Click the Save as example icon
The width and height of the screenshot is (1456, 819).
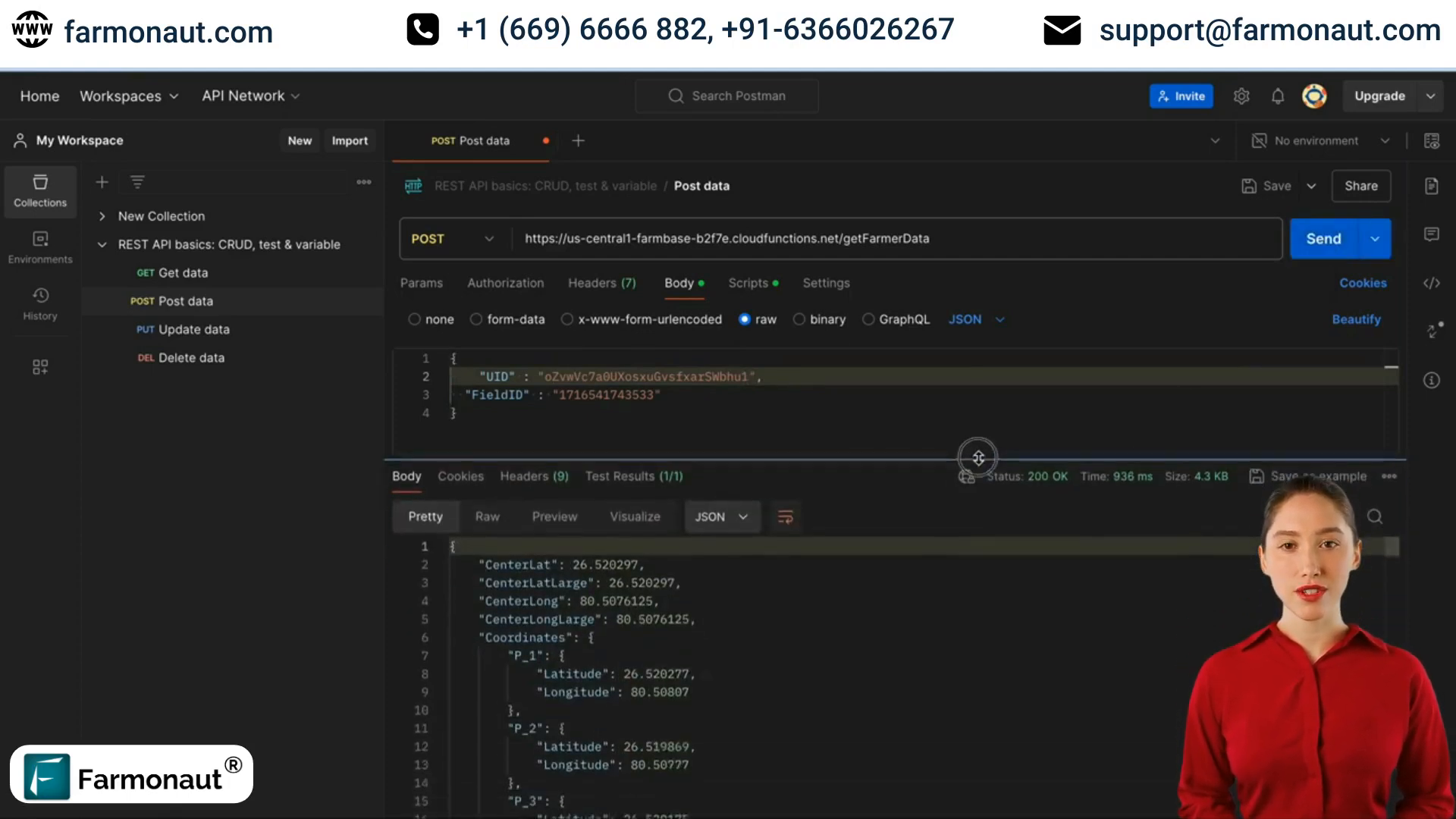(1257, 476)
